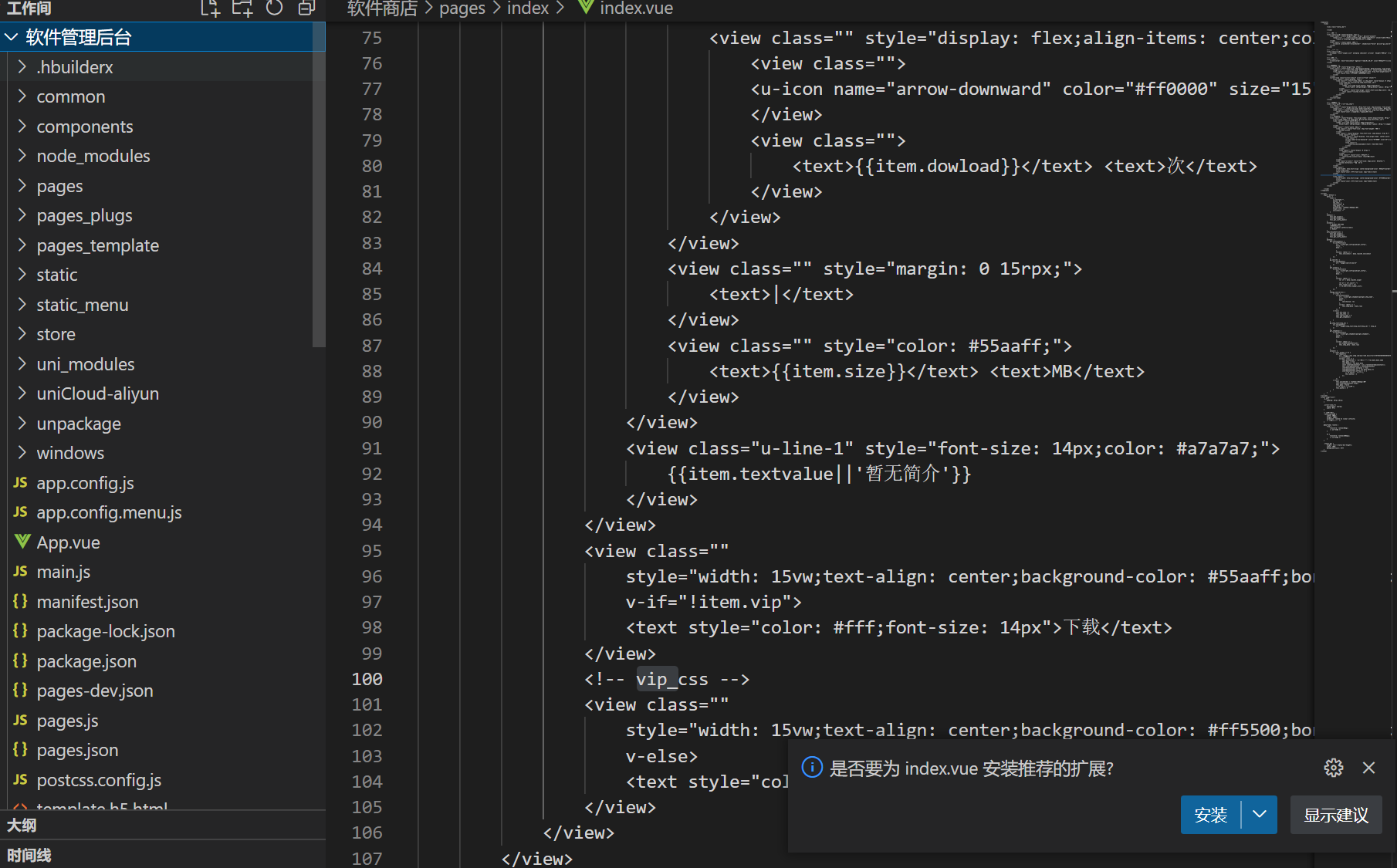
Task: Collapse the 软件管理后台 root folder
Action: (x=12, y=37)
